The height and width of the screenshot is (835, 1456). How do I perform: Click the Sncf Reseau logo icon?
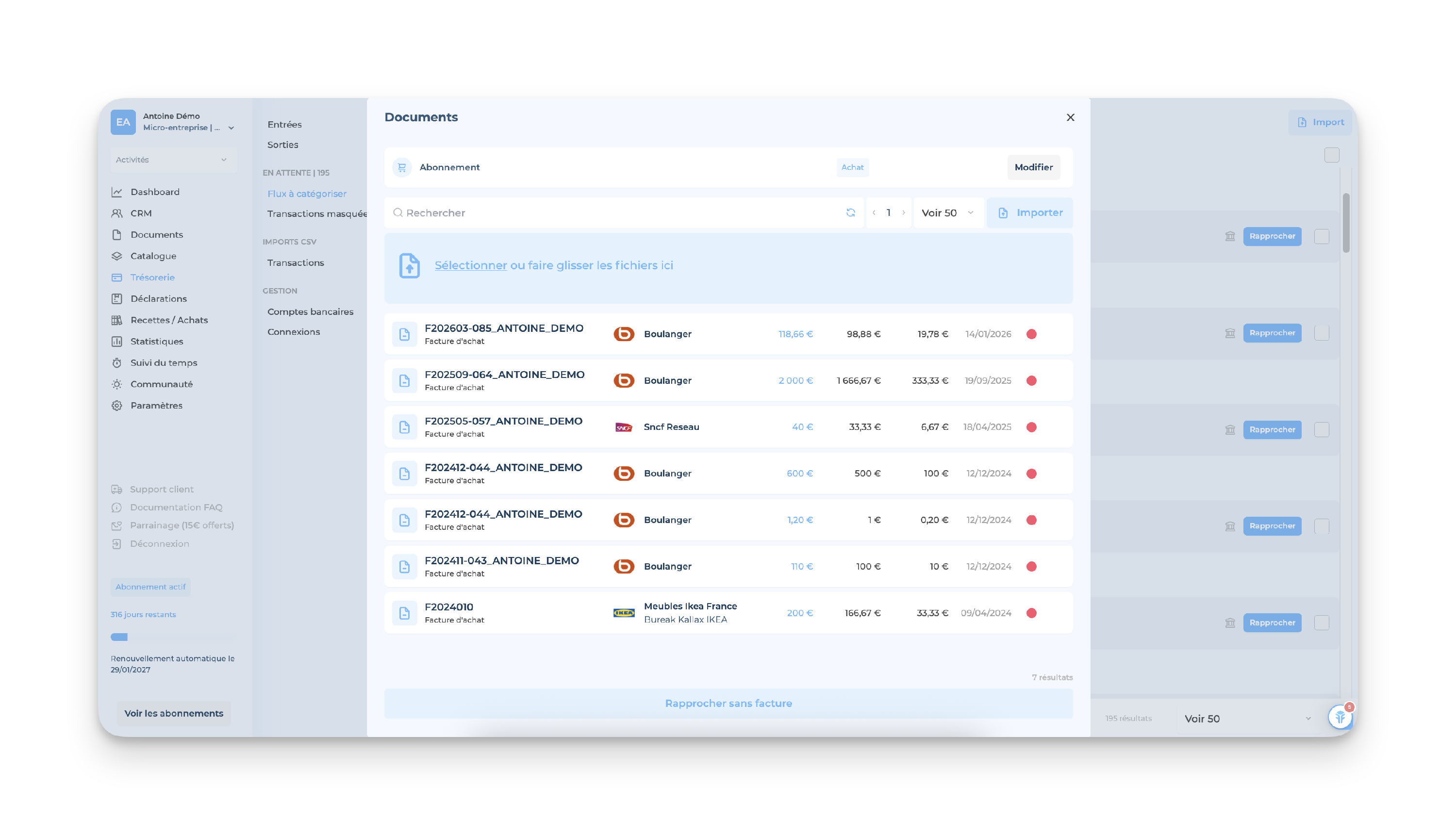click(x=623, y=427)
